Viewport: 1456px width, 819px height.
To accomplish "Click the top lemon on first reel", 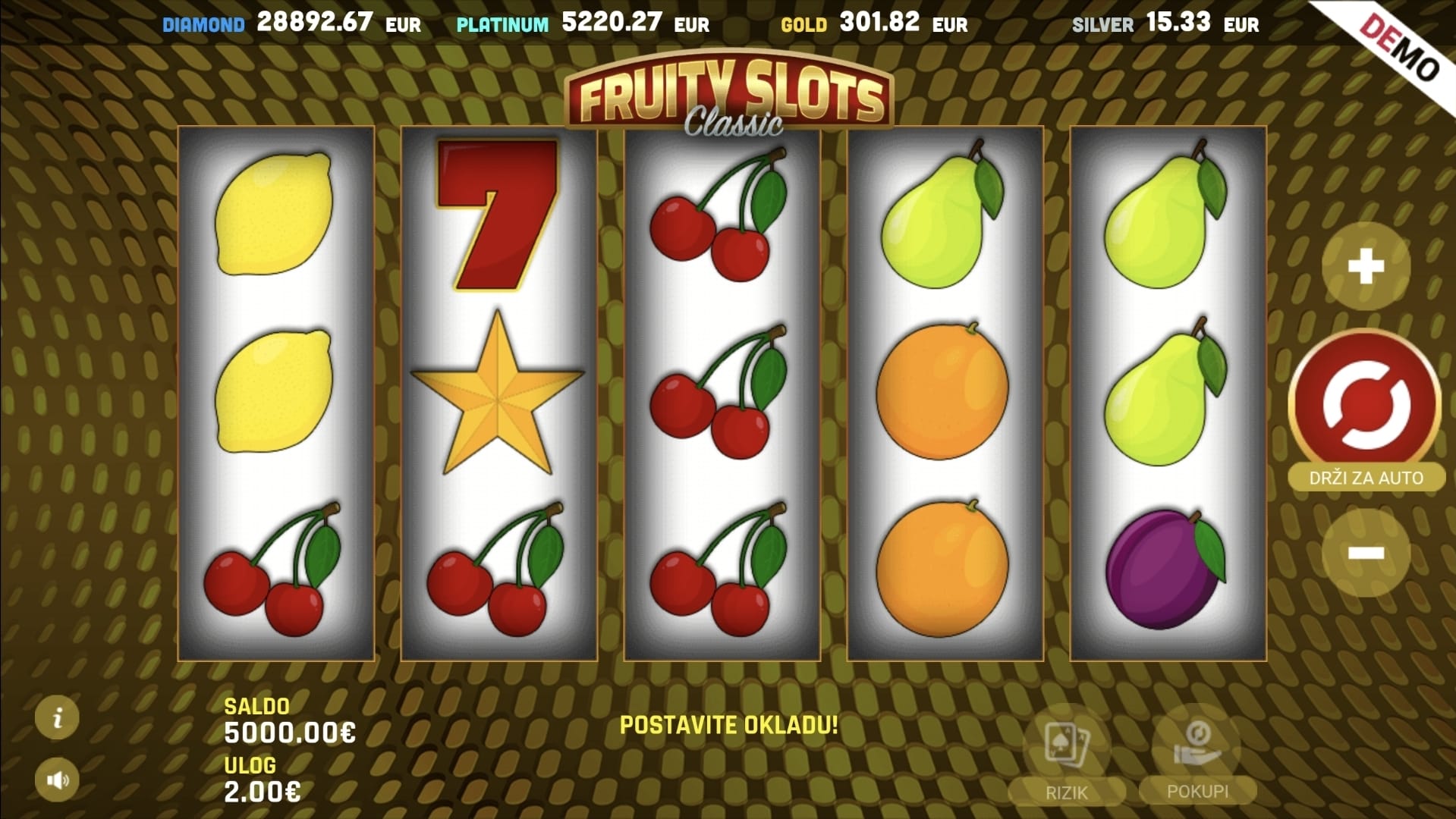I will click(274, 213).
